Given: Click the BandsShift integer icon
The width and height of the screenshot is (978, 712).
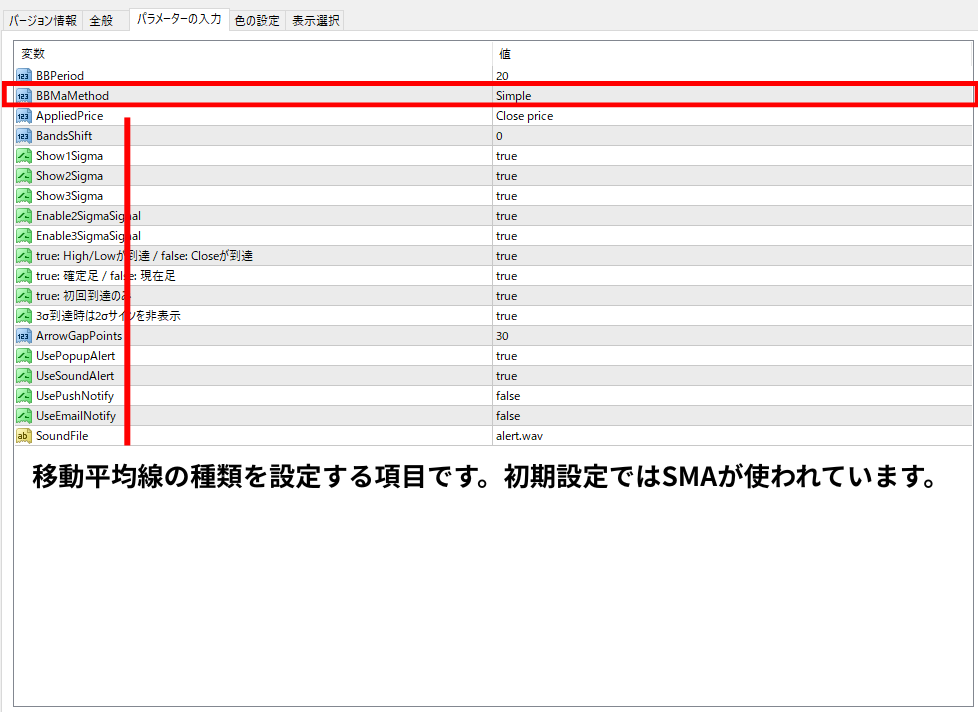Looking at the screenshot, I should pos(24,136).
